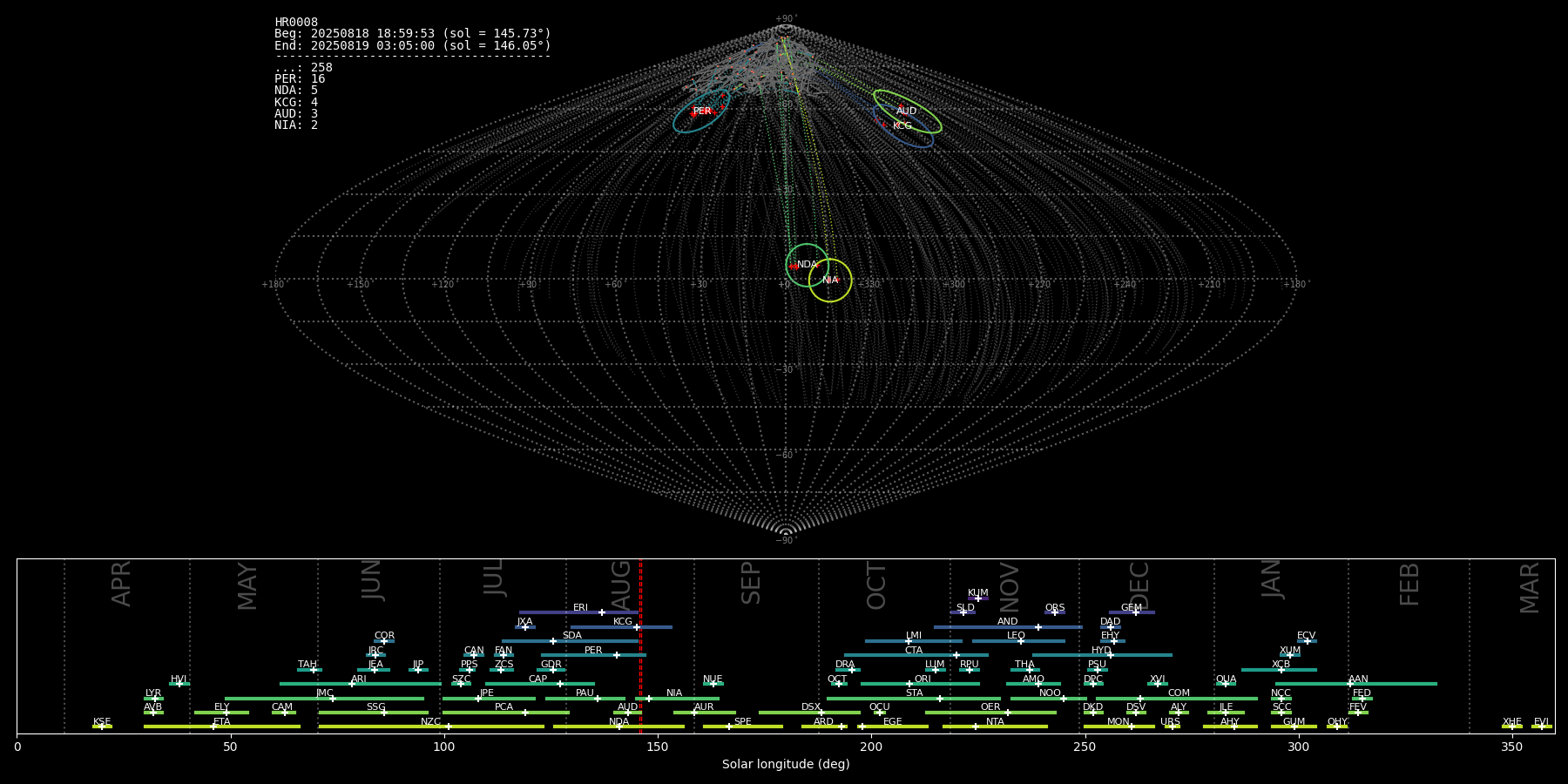Click the PER radiant label on sky map
The width and height of the screenshot is (1568, 784).
click(x=702, y=112)
